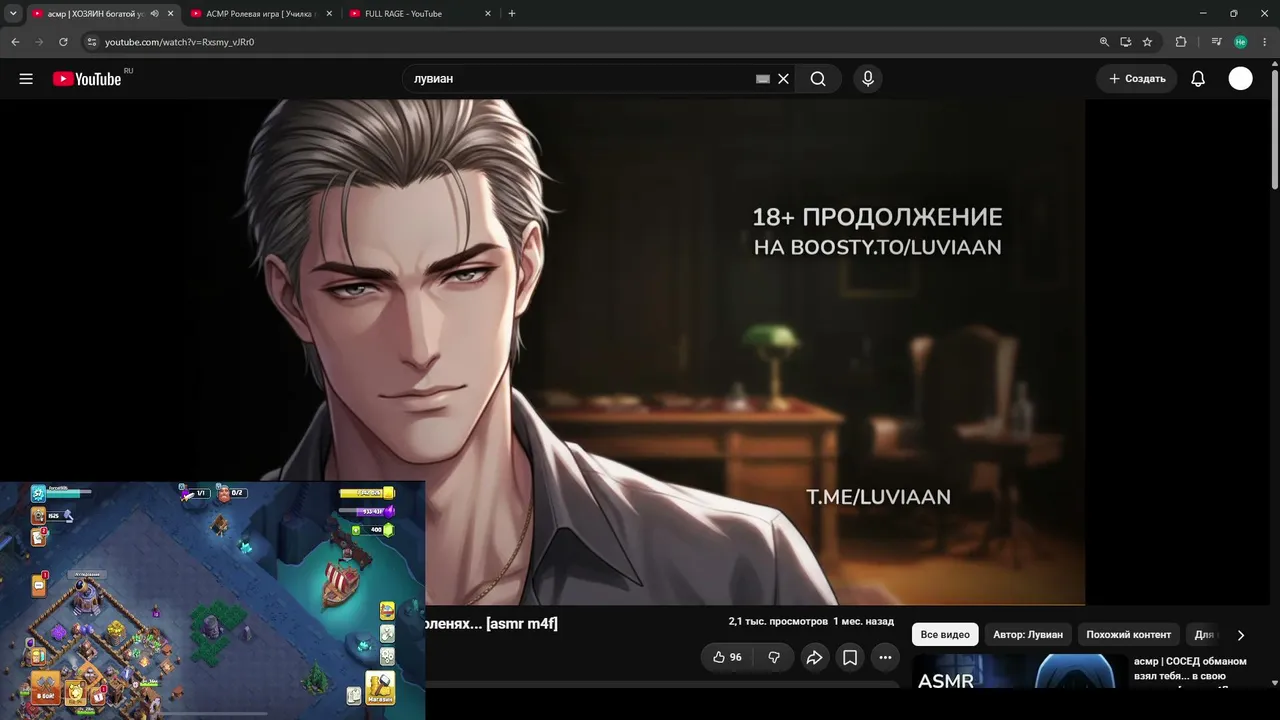
Task: Open the Chrome three-dot menu
Action: click(x=1265, y=42)
